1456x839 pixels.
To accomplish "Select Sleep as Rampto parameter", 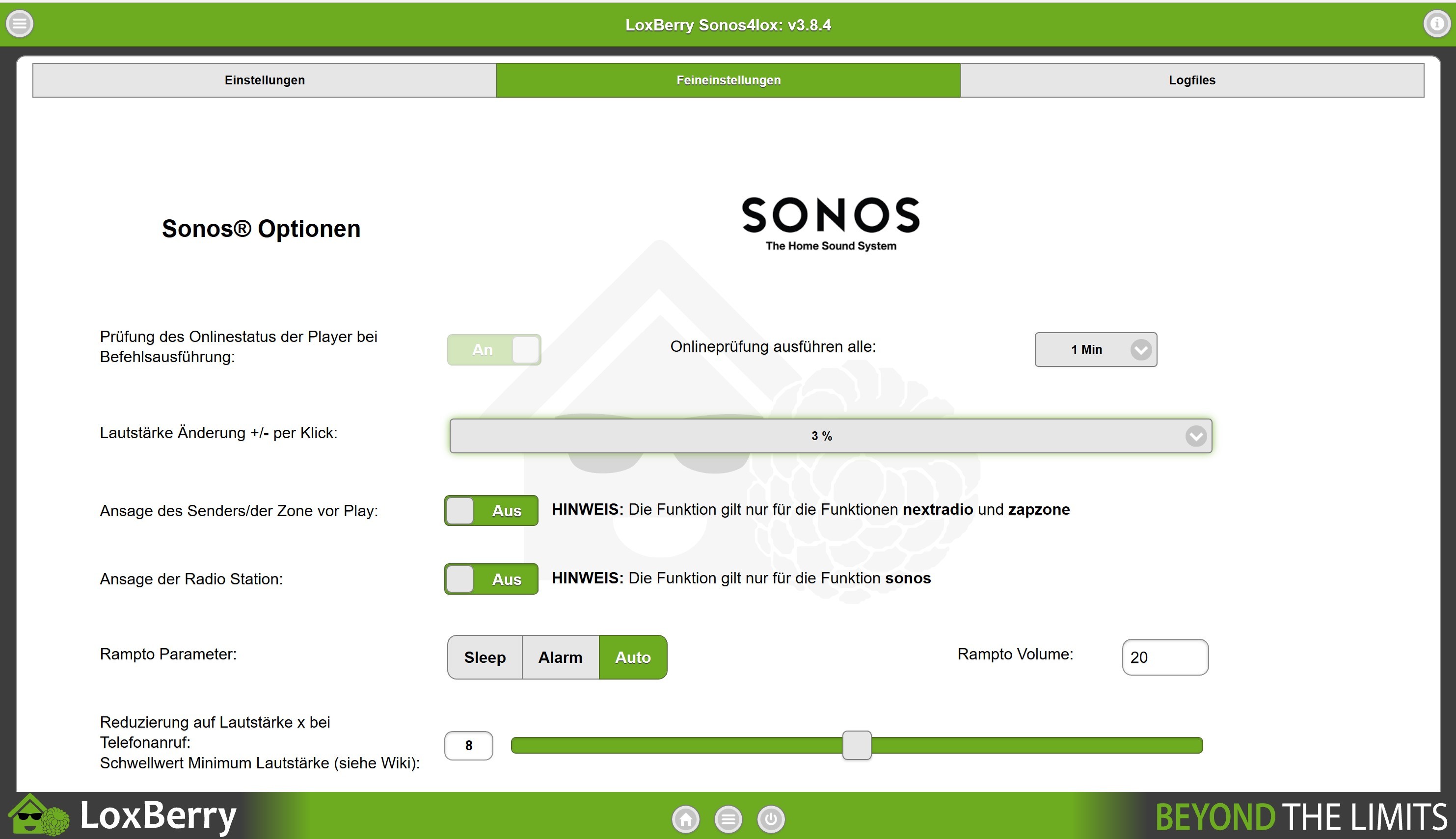I will pyautogui.click(x=485, y=657).
